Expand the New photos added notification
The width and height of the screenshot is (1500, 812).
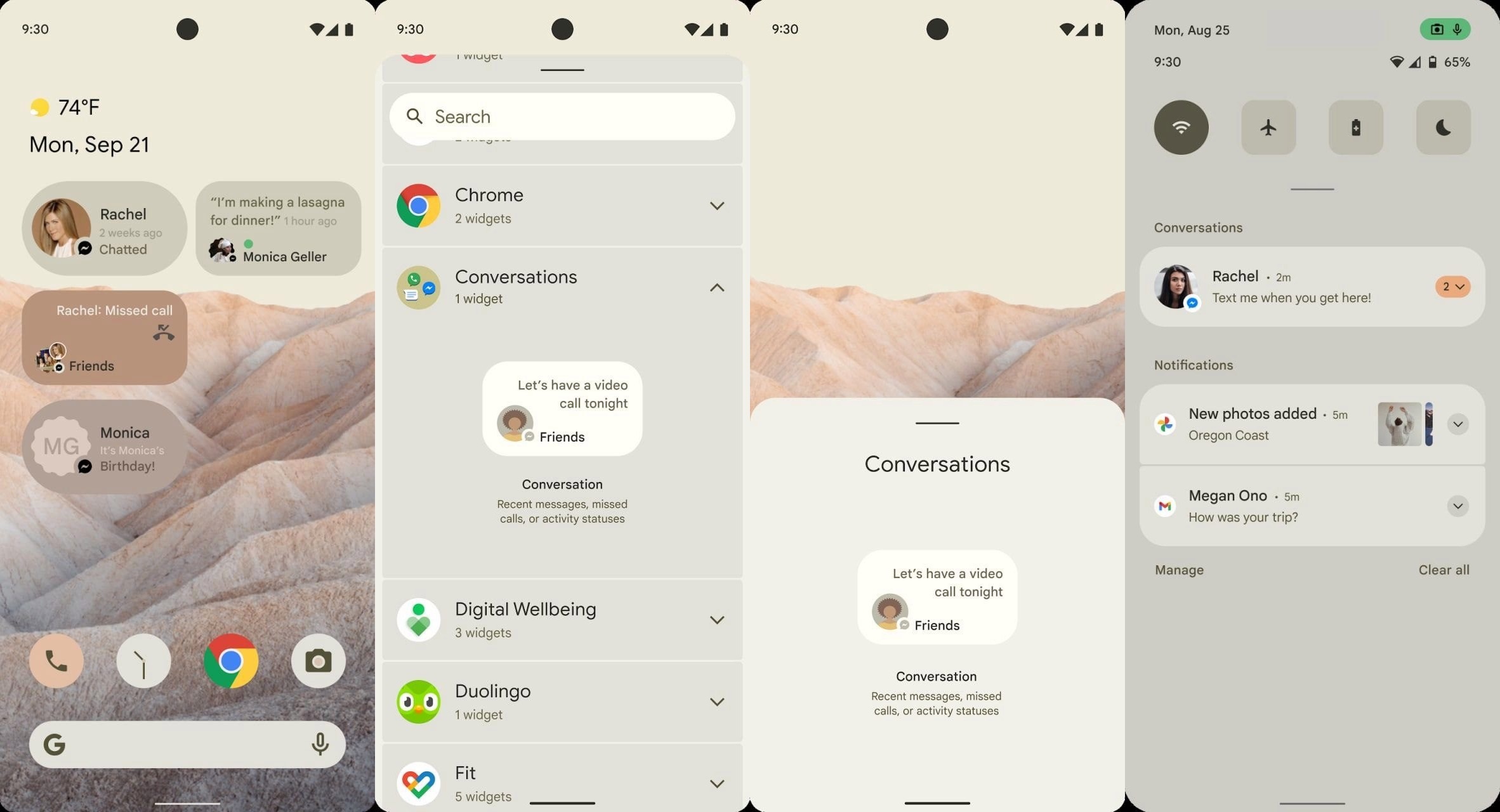1459,423
